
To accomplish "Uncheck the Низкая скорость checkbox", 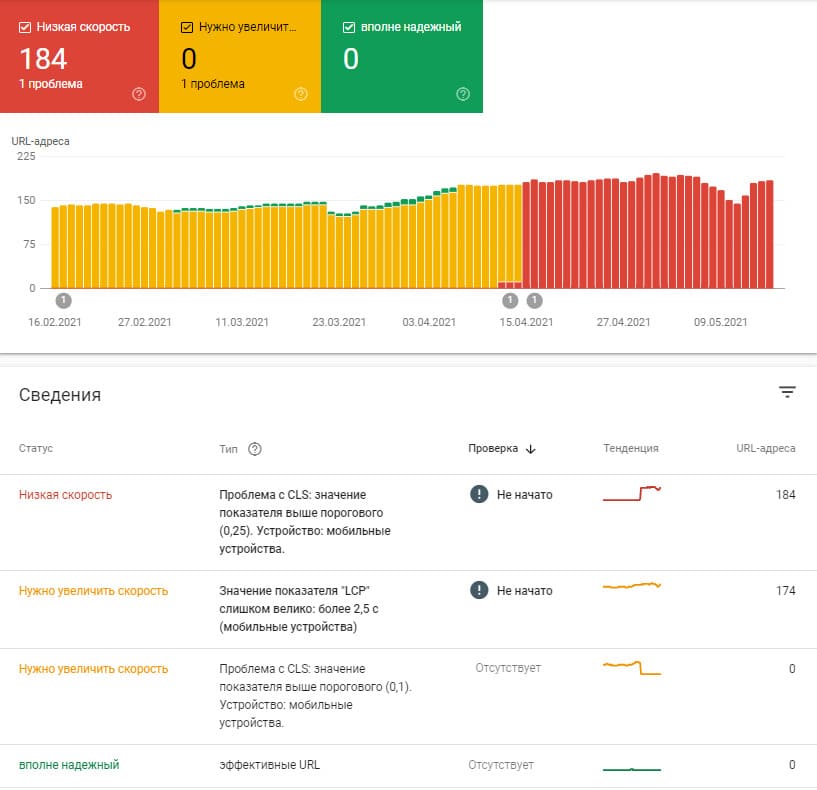I will click(25, 27).
